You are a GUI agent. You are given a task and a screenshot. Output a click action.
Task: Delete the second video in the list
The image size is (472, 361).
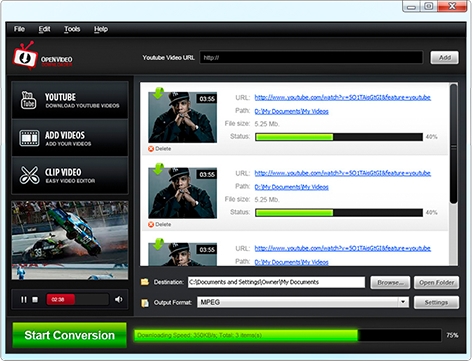coord(160,224)
